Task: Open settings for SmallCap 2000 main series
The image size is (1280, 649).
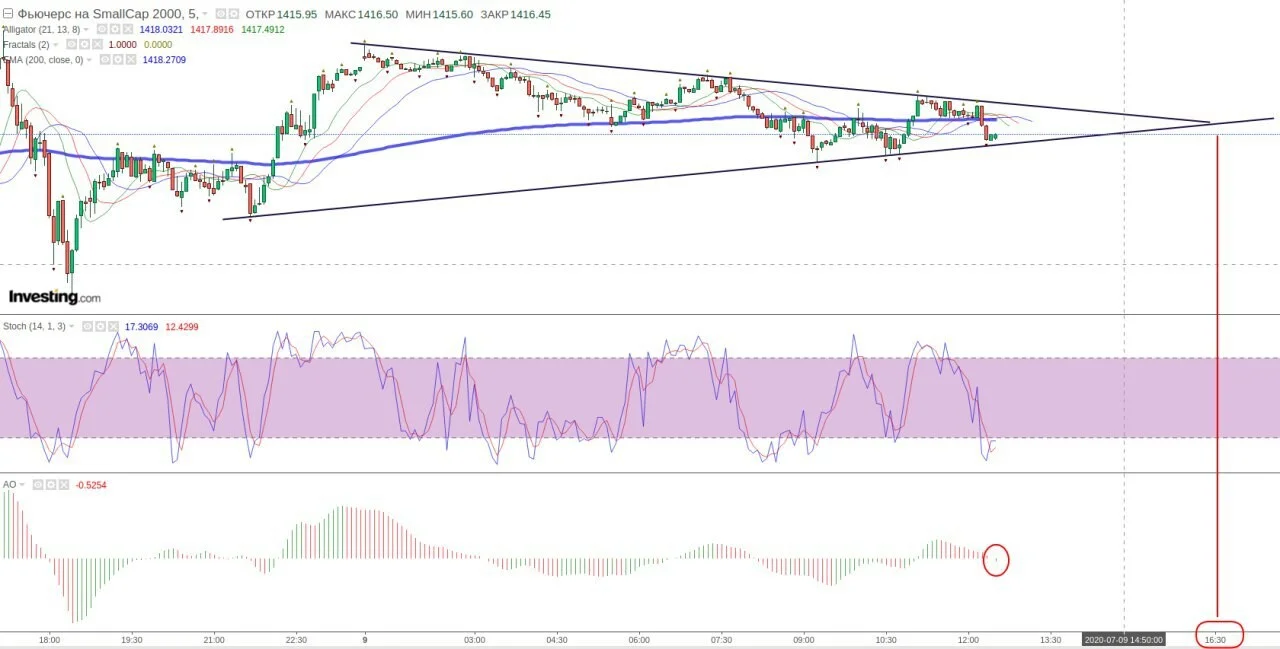Action: (233, 15)
